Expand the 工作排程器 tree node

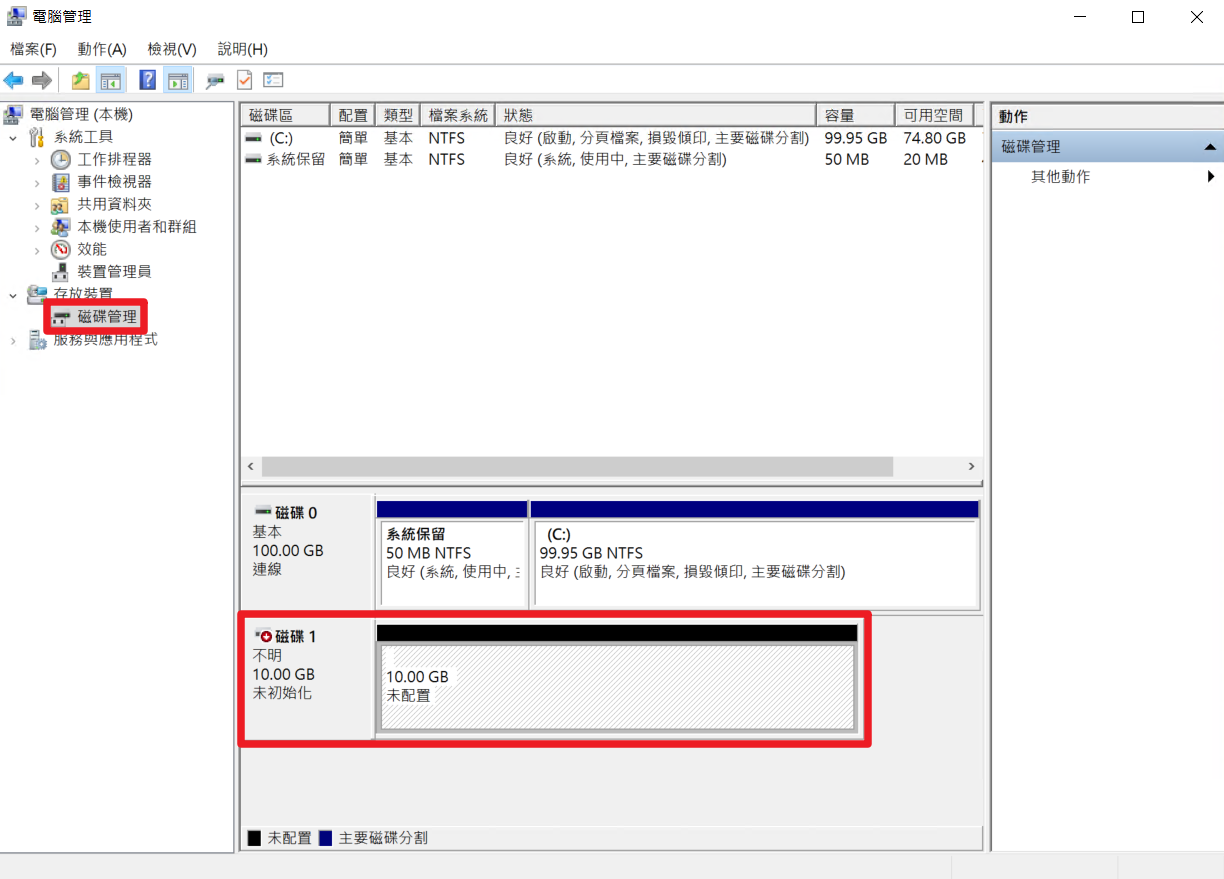coord(37,159)
